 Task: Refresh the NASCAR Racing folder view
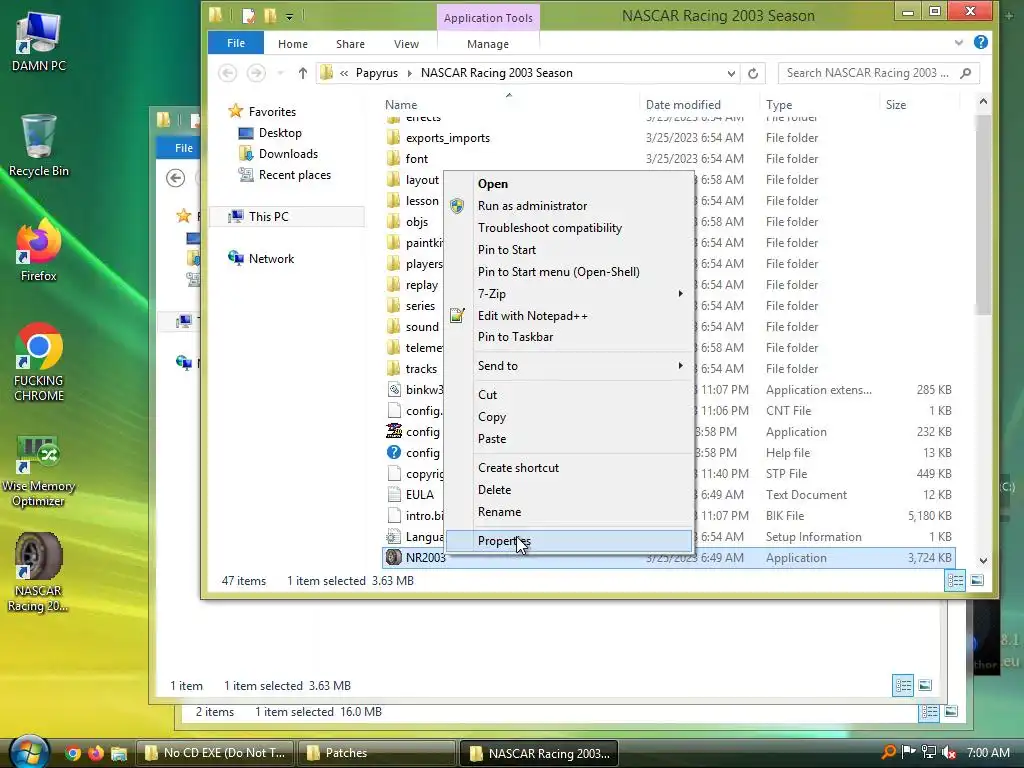coord(753,73)
